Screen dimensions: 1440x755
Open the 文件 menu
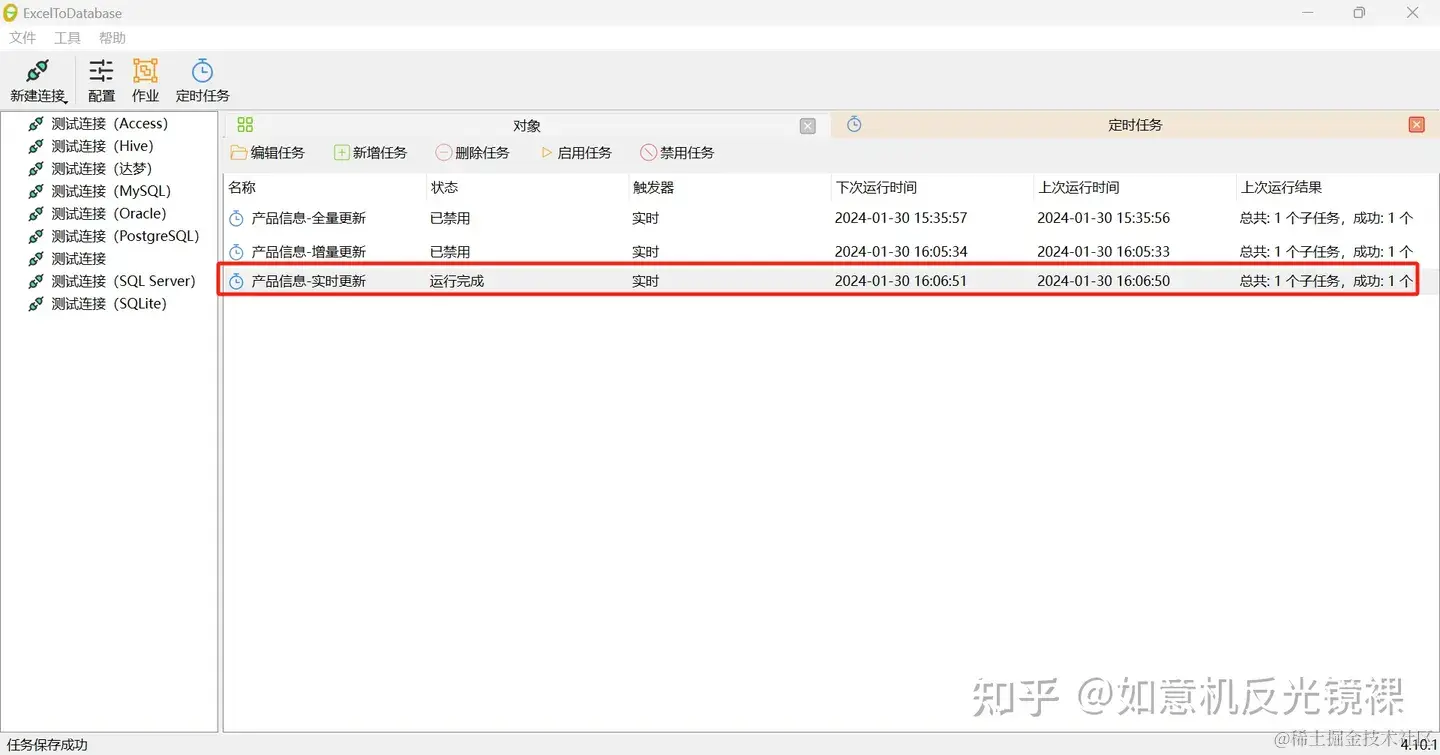click(22, 38)
